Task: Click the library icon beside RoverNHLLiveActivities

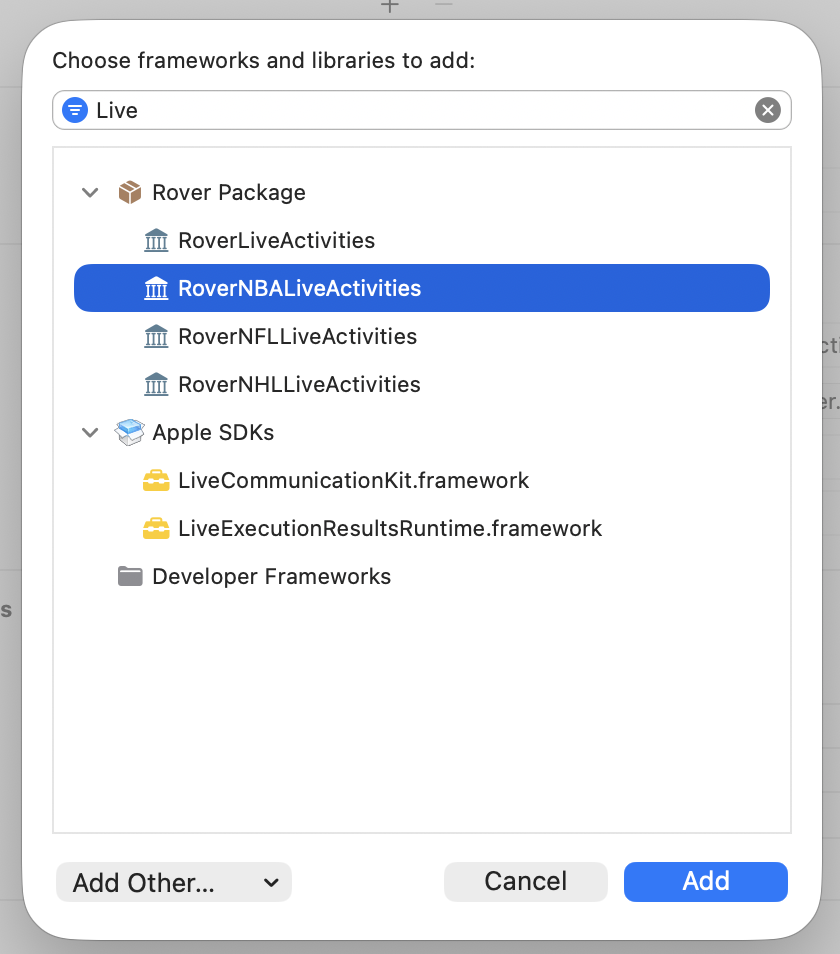Action: pos(156,384)
